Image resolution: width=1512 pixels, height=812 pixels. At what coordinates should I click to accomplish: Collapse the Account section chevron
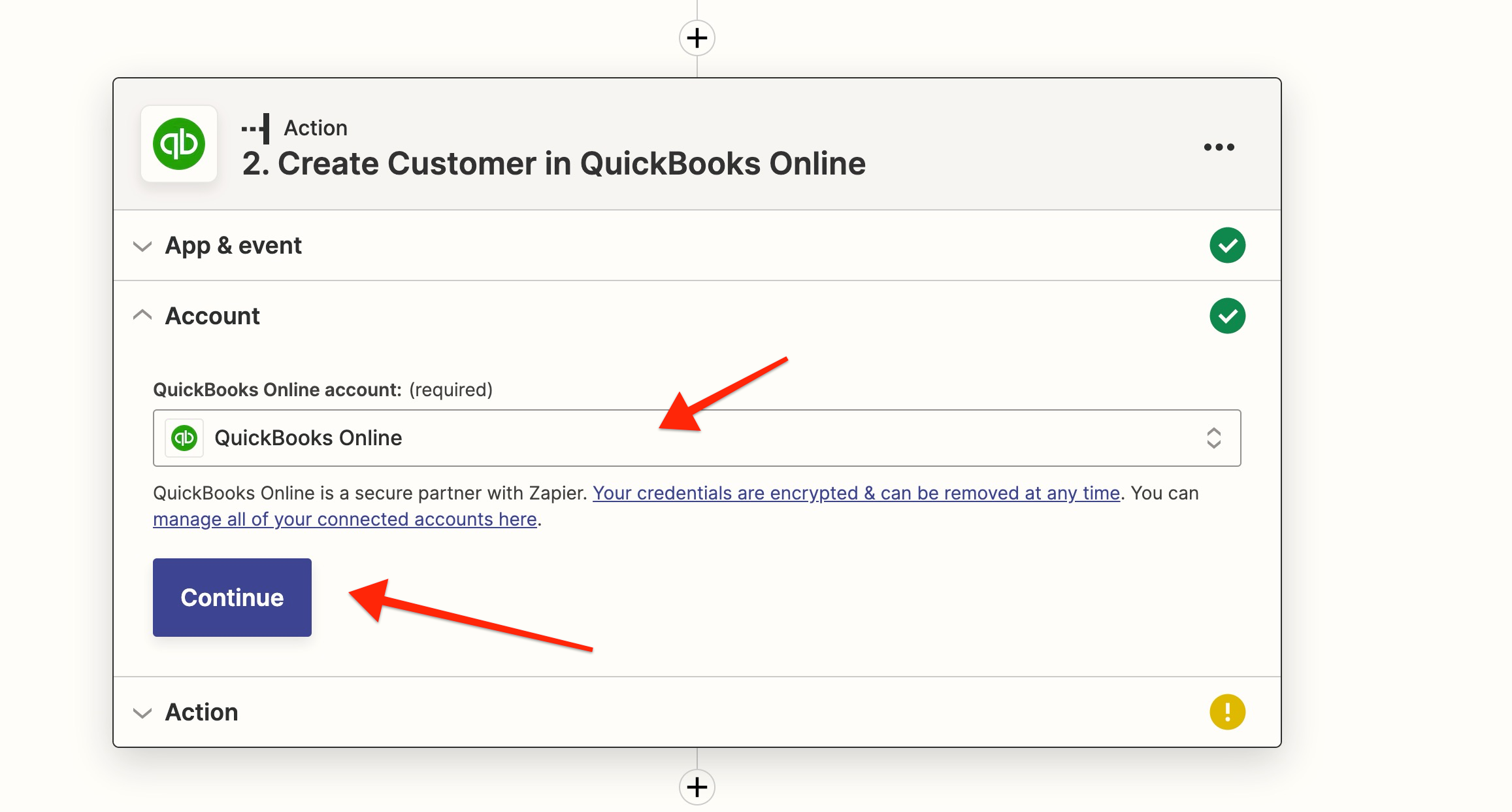(142, 315)
